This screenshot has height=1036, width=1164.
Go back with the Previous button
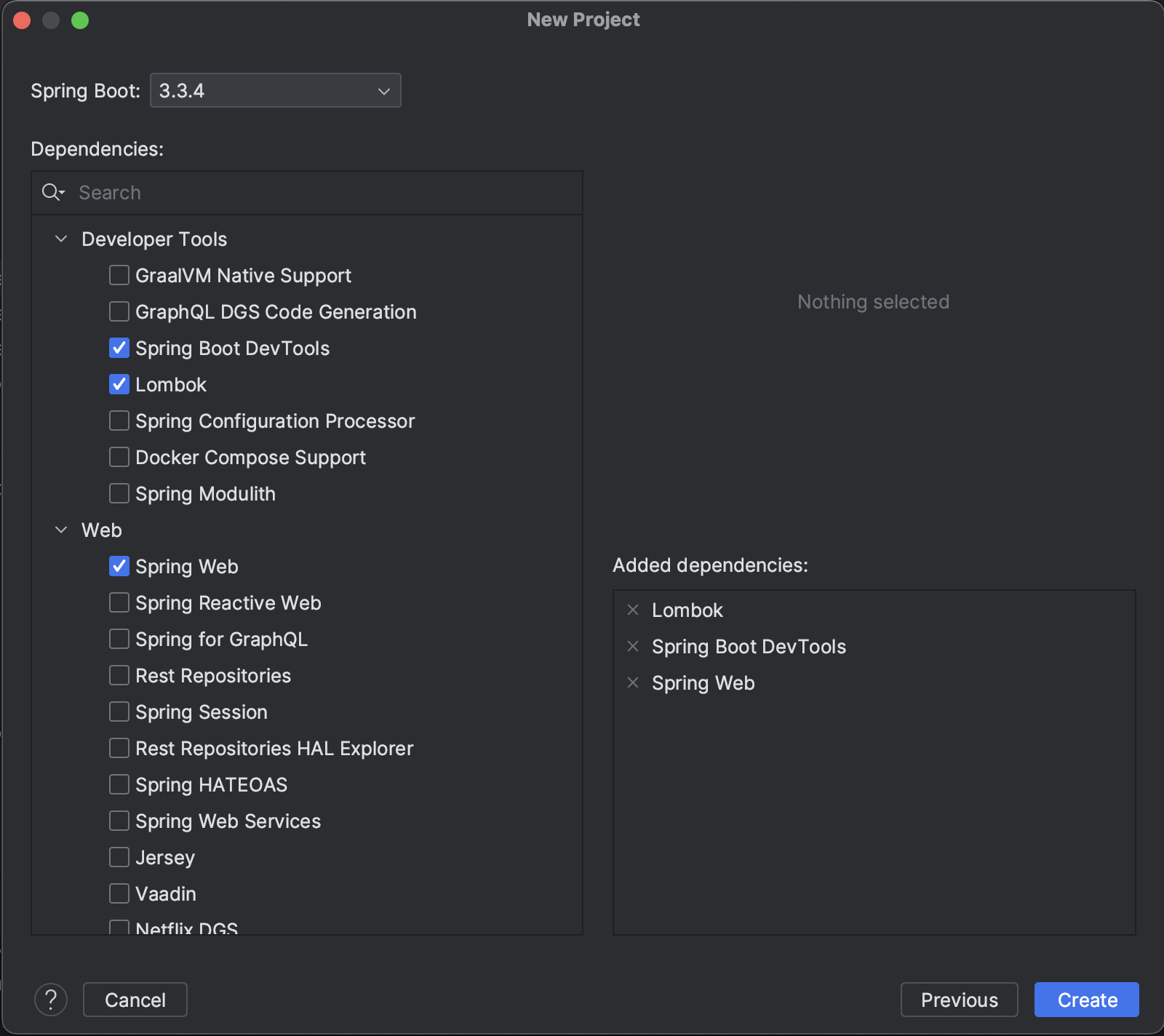[x=960, y=1000]
